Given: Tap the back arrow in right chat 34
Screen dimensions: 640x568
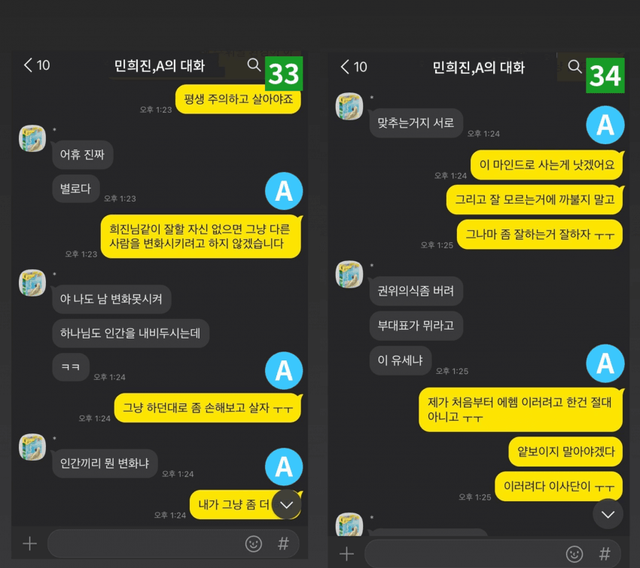Looking at the screenshot, I should [344, 67].
